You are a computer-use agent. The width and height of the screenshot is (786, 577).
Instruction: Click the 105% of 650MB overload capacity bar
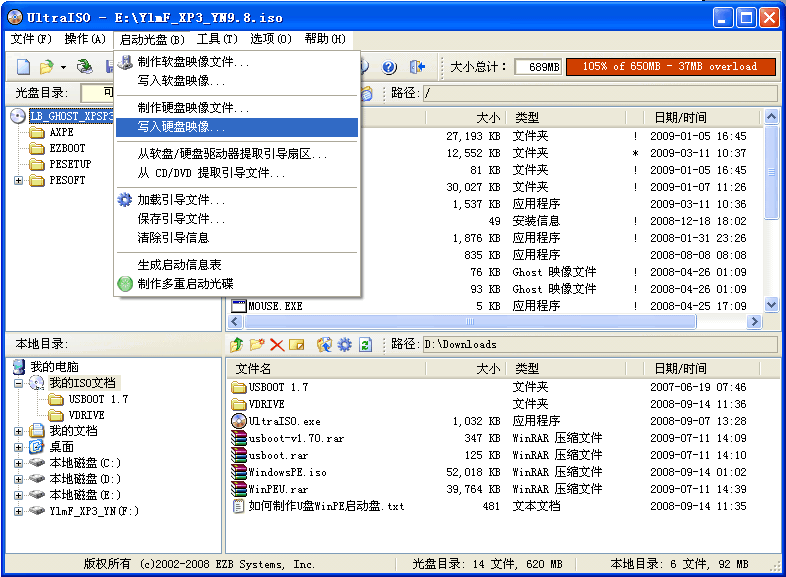pos(670,67)
